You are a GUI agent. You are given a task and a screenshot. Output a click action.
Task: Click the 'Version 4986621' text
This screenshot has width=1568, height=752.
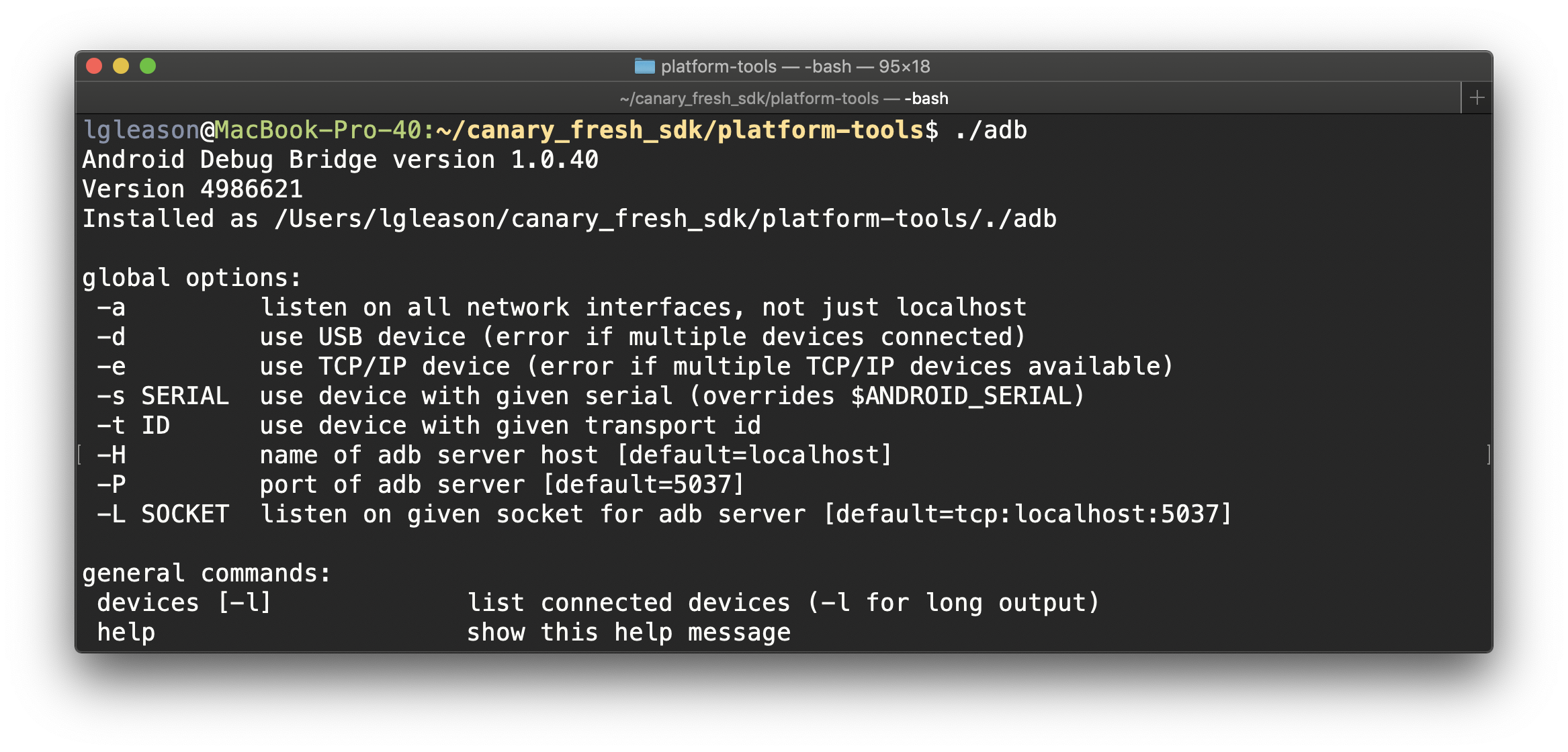(x=193, y=189)
